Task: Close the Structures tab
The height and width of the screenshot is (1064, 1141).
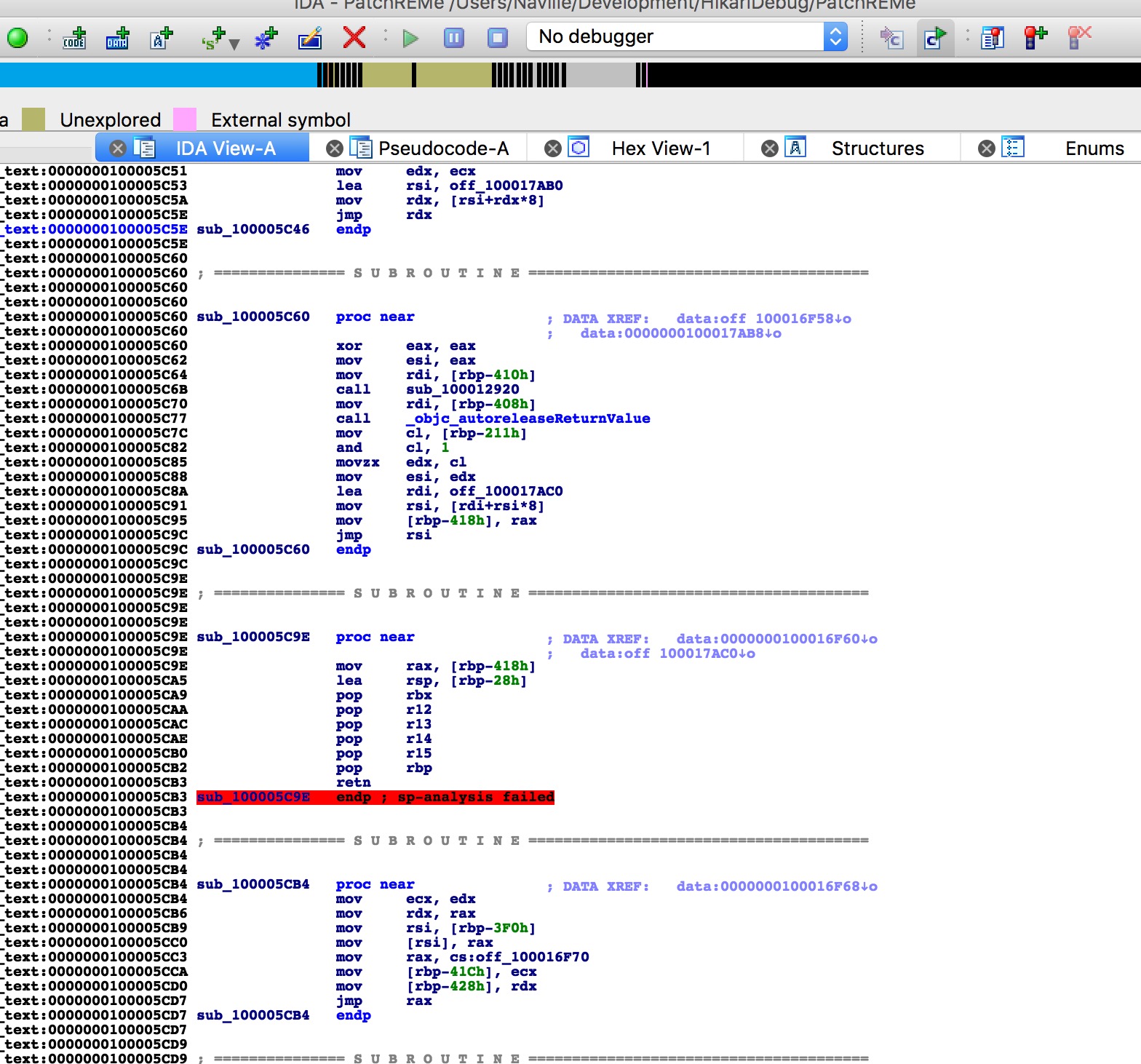Action: 770,148
